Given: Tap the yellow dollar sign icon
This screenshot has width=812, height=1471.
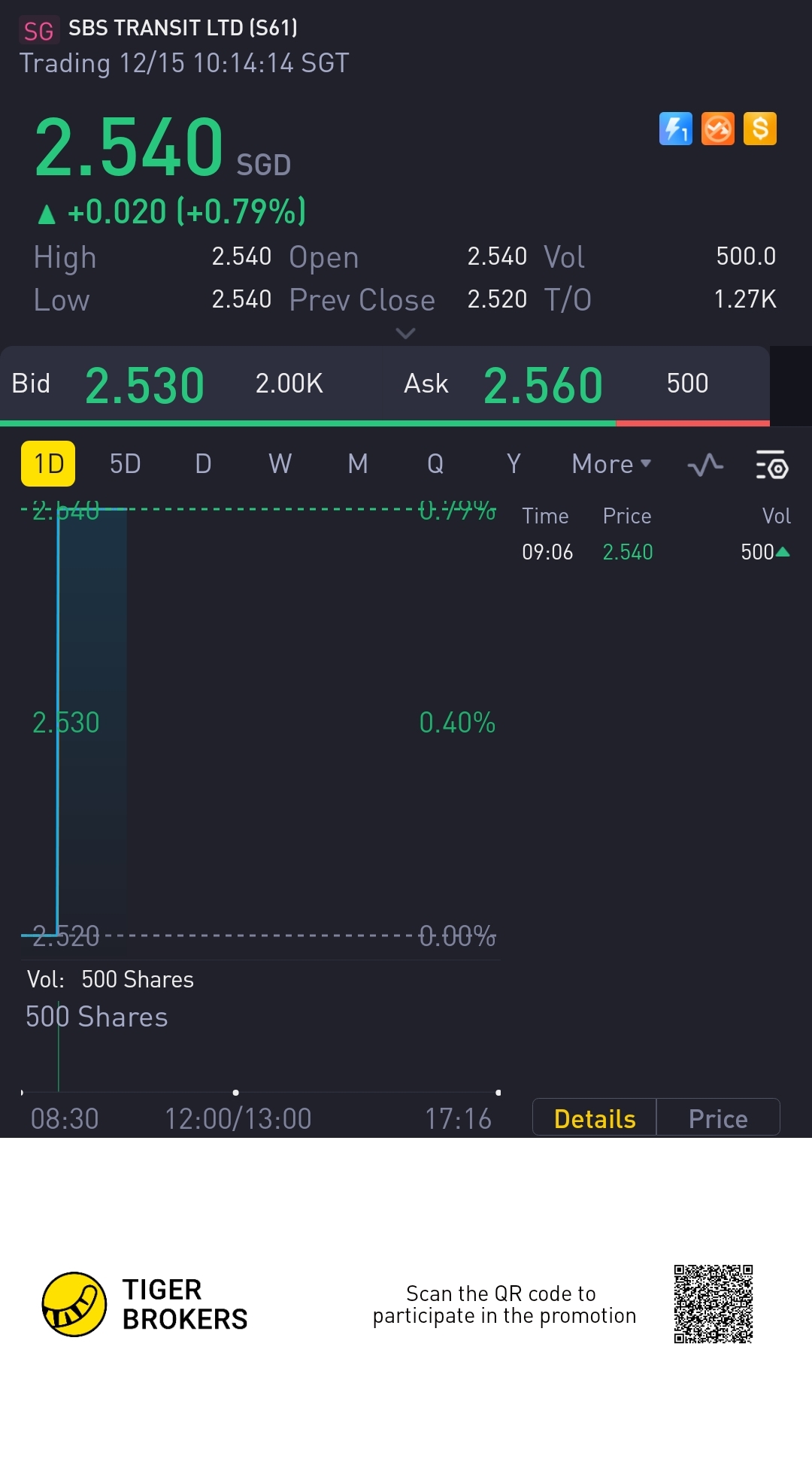Looking at the screenshot, I should (x=759, y=129).
